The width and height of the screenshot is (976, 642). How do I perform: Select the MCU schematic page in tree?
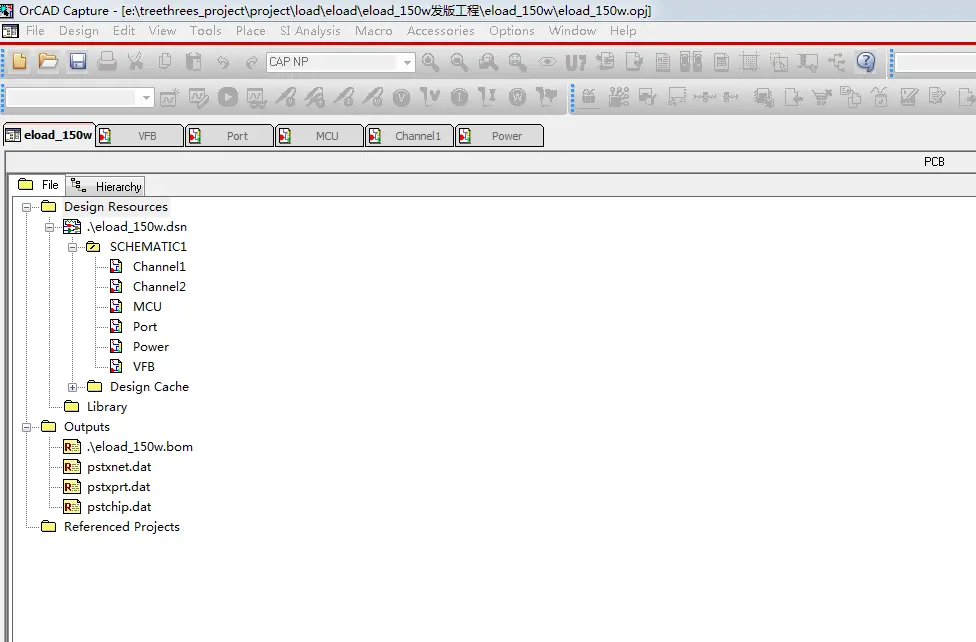point(147,306)
